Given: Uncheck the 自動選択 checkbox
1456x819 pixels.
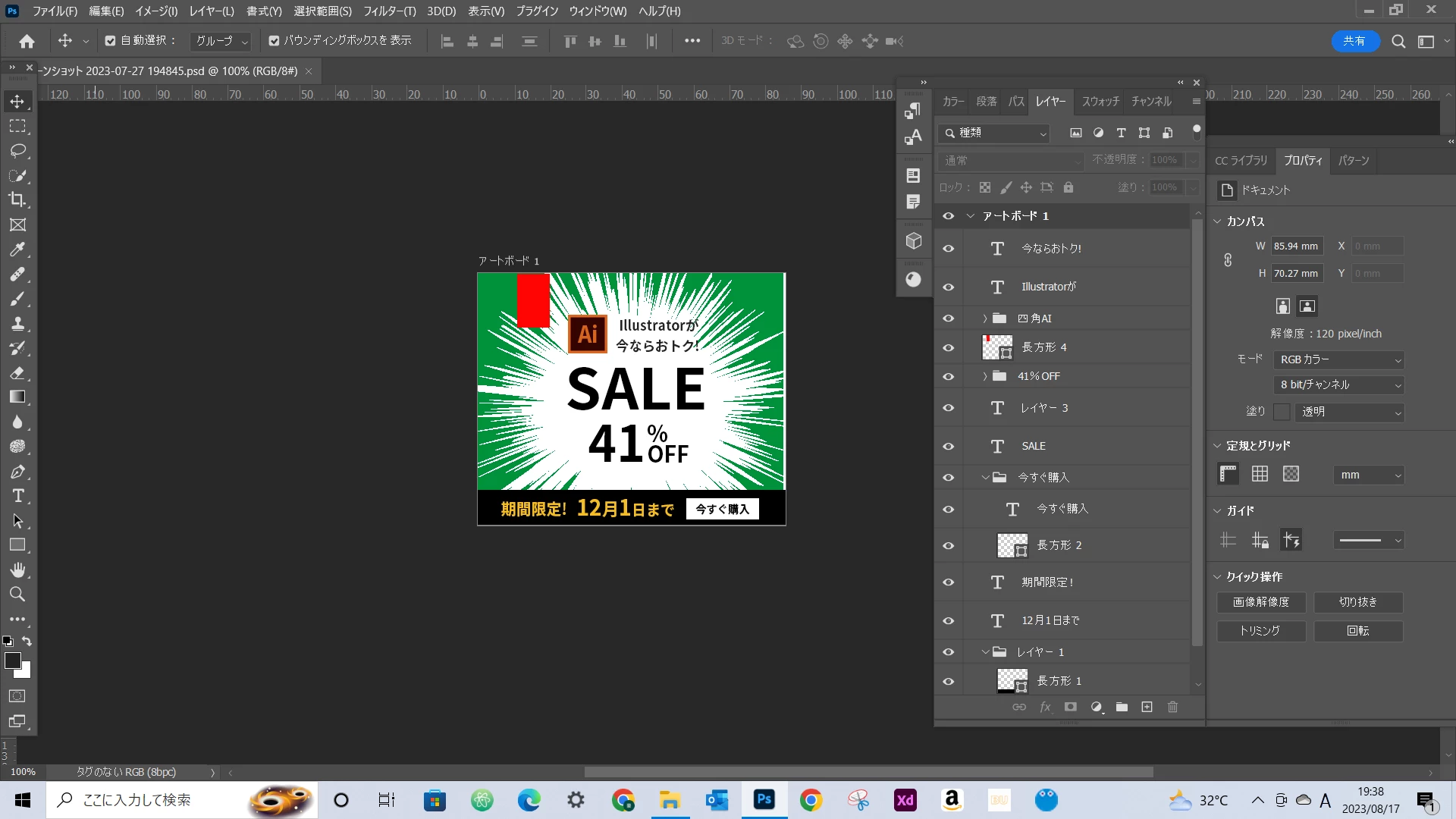Looking at the screenshot, I should [x=111, y=41].
